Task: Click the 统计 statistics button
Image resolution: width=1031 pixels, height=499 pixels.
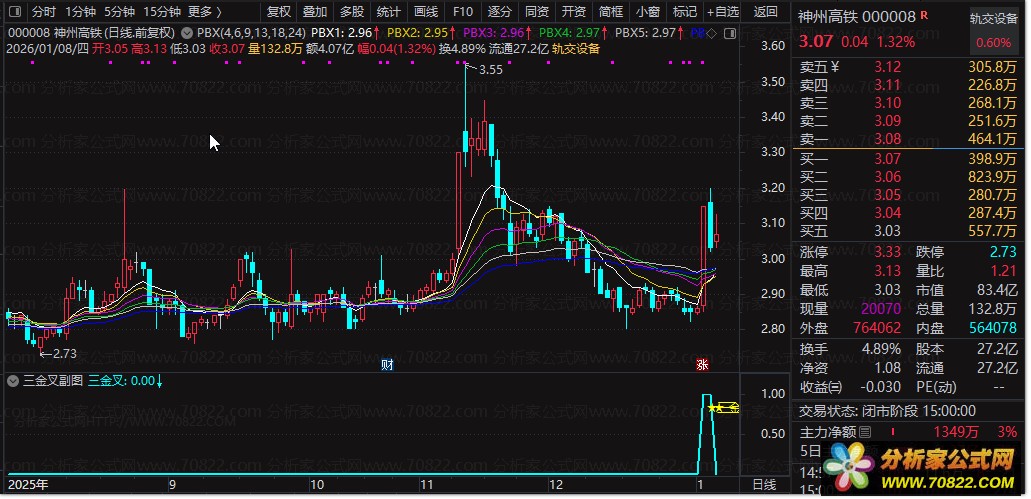Action: point(389,11)
